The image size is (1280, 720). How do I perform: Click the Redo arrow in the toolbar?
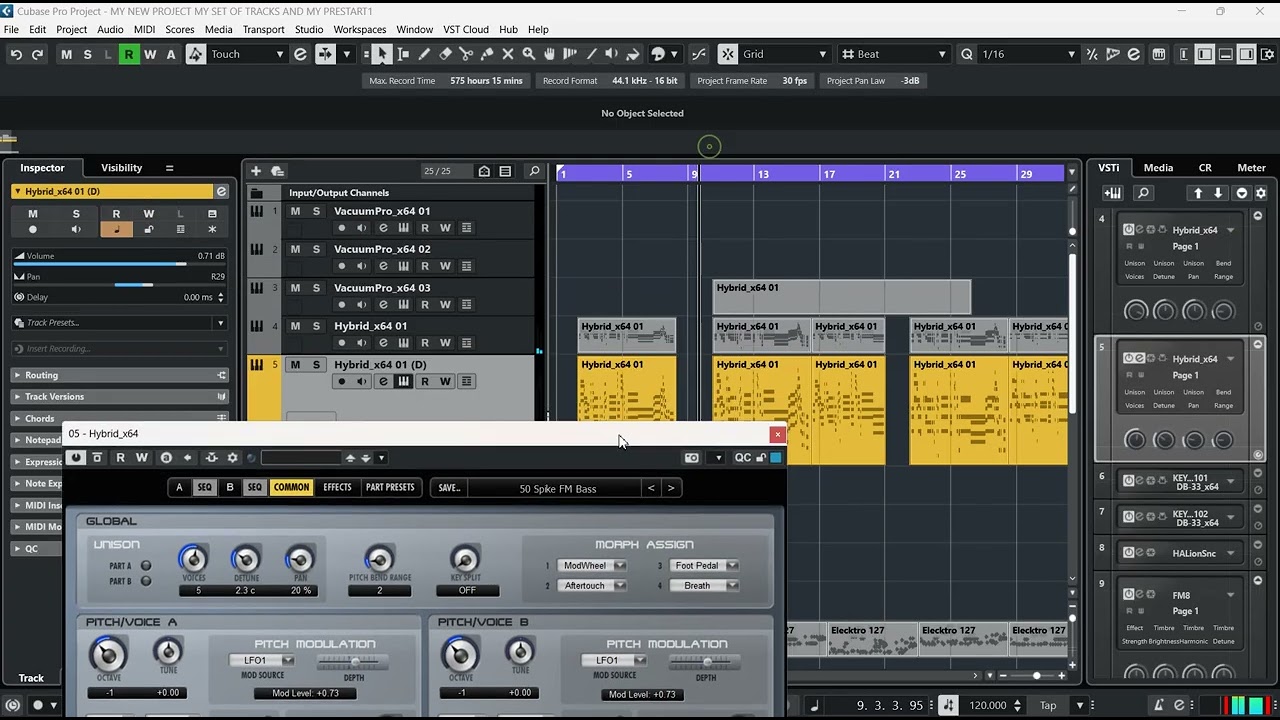coord(37,54)
